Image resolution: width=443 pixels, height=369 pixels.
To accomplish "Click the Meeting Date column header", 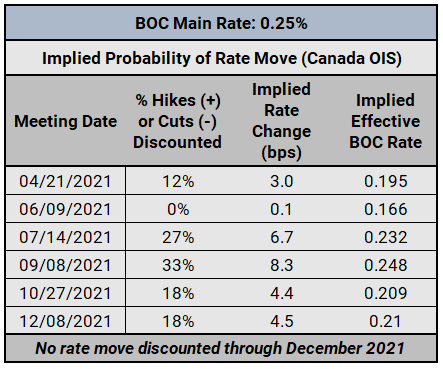I will pos(66,121).
